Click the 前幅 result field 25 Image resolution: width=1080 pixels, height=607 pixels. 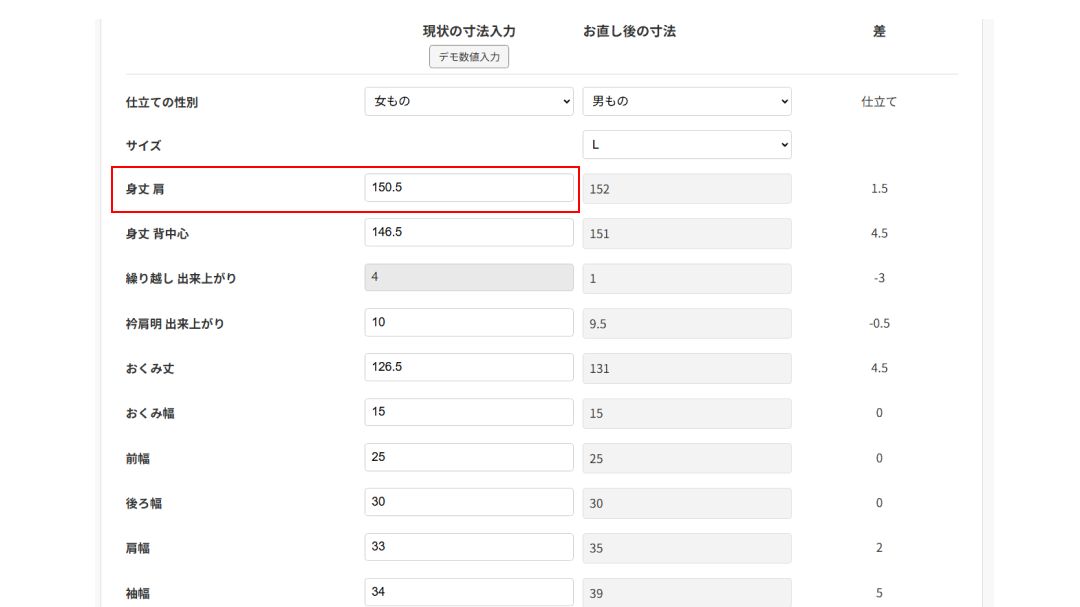pos(687,459)
